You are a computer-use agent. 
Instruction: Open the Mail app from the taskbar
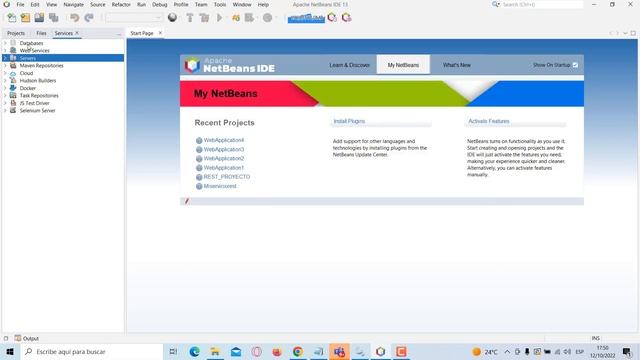pyautogui.click(x=236, y=351)
